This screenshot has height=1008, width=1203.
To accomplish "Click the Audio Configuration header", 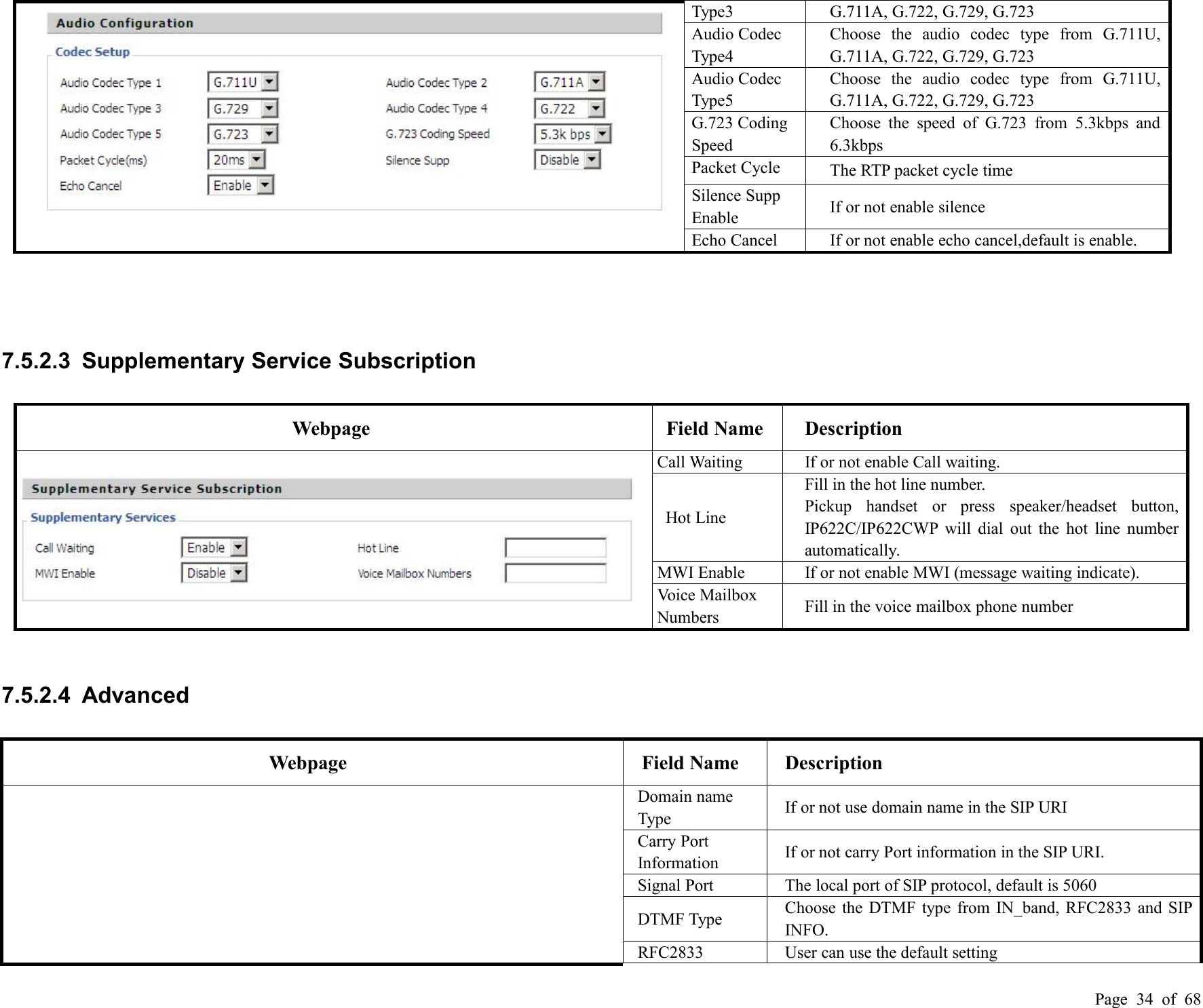I will coord(354,23).
